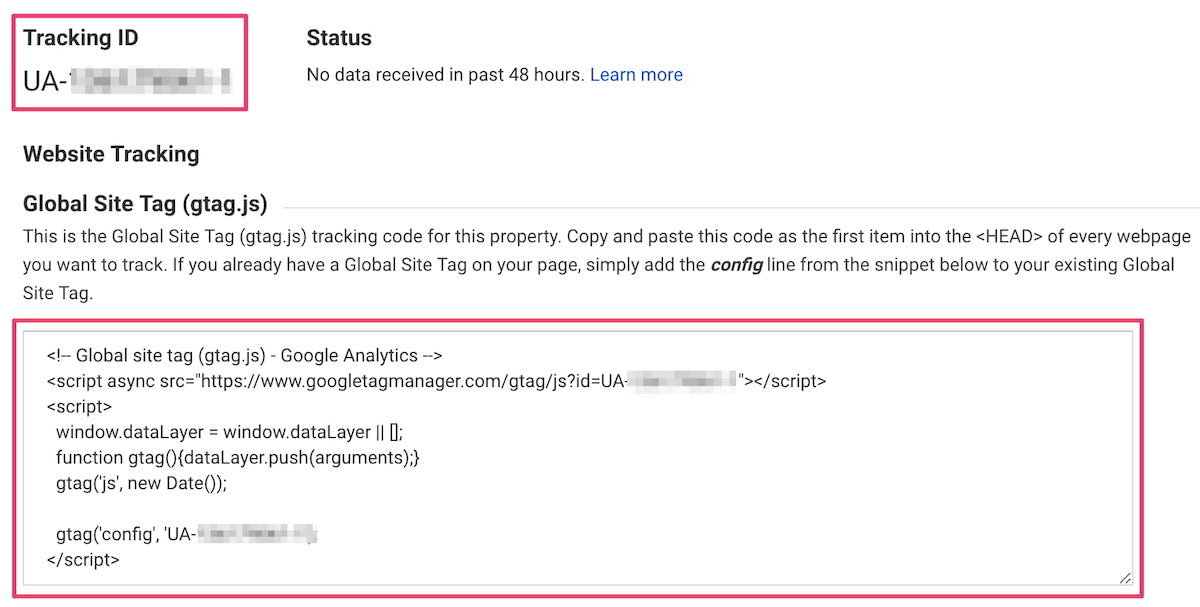
Task: Click the window.dataLayer code line
Action: coord(229,432)
